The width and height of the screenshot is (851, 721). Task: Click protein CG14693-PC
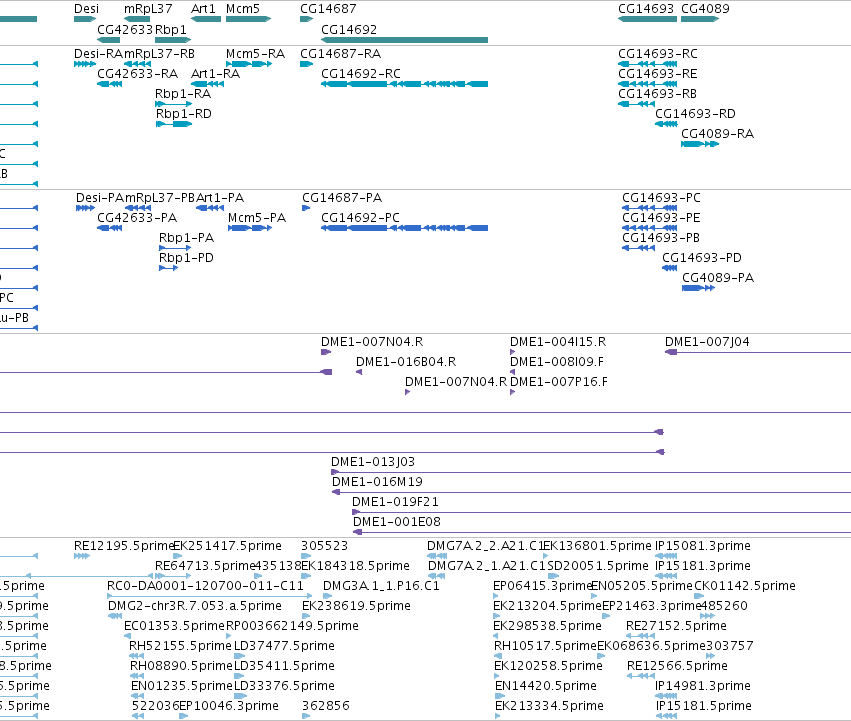650,208
